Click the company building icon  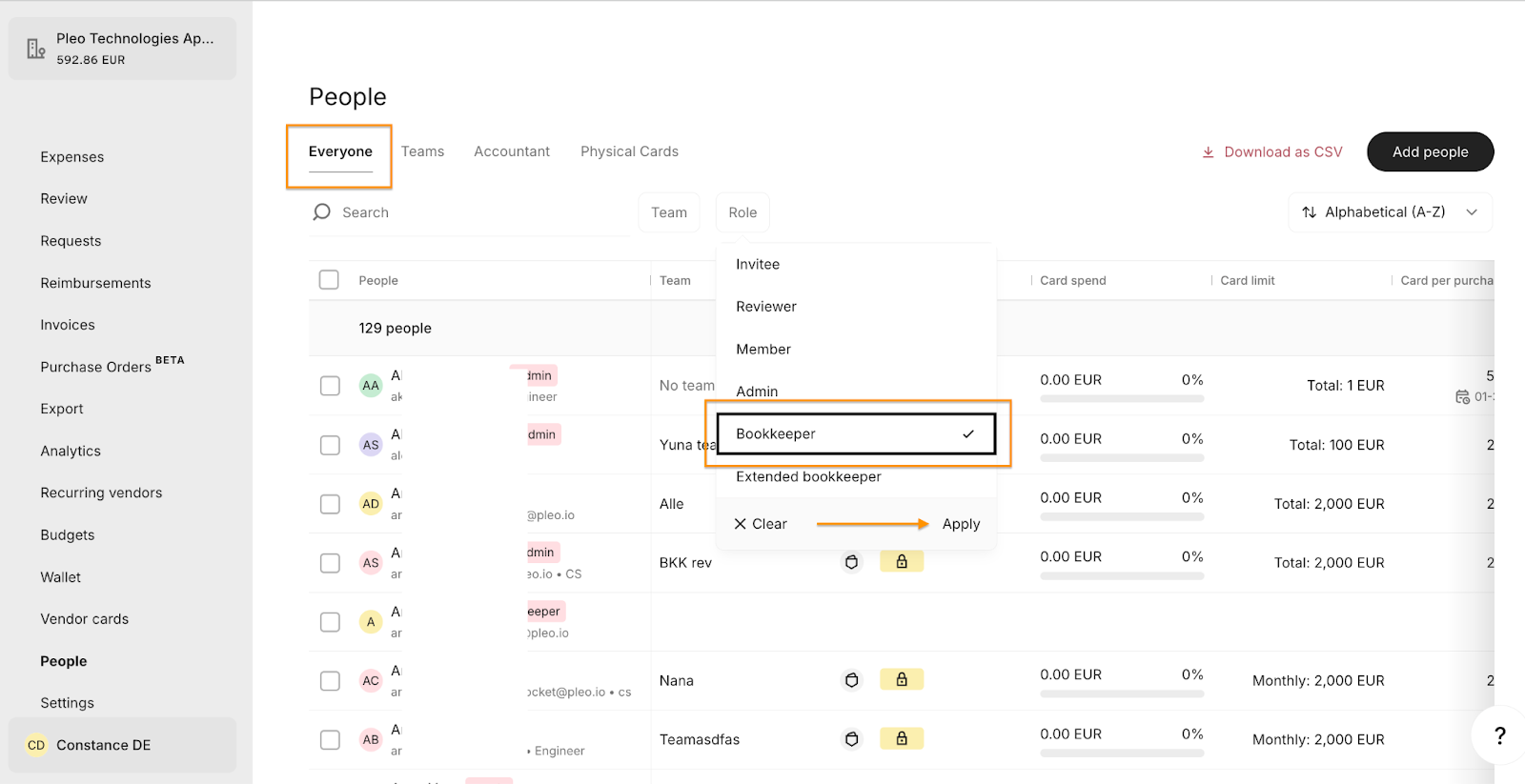tap(36, 49)
